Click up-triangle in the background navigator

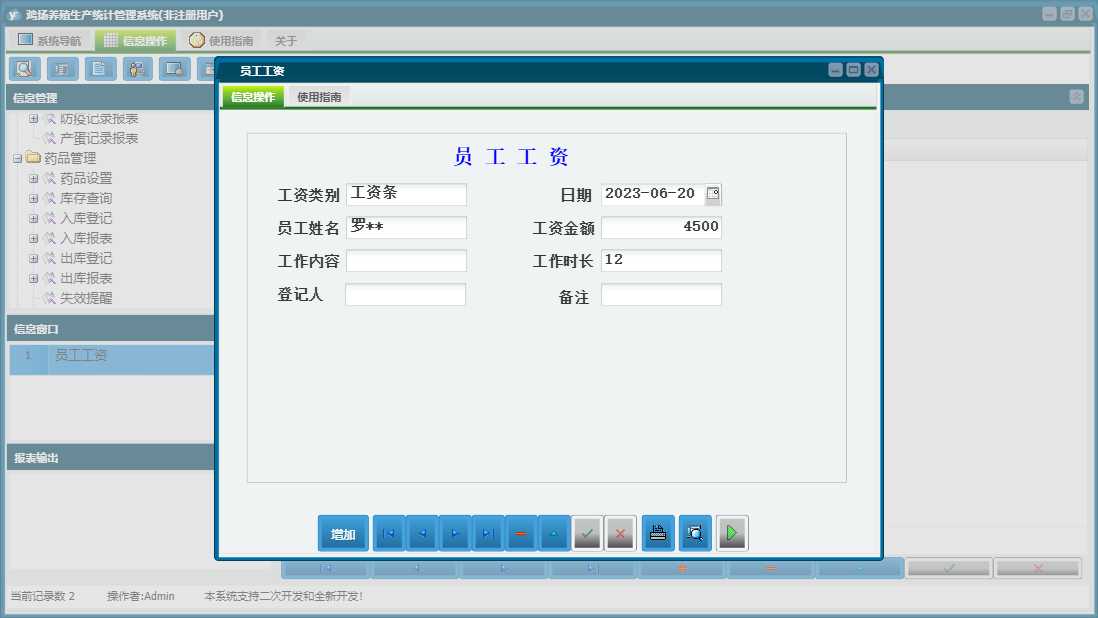(x=860, y=568)
